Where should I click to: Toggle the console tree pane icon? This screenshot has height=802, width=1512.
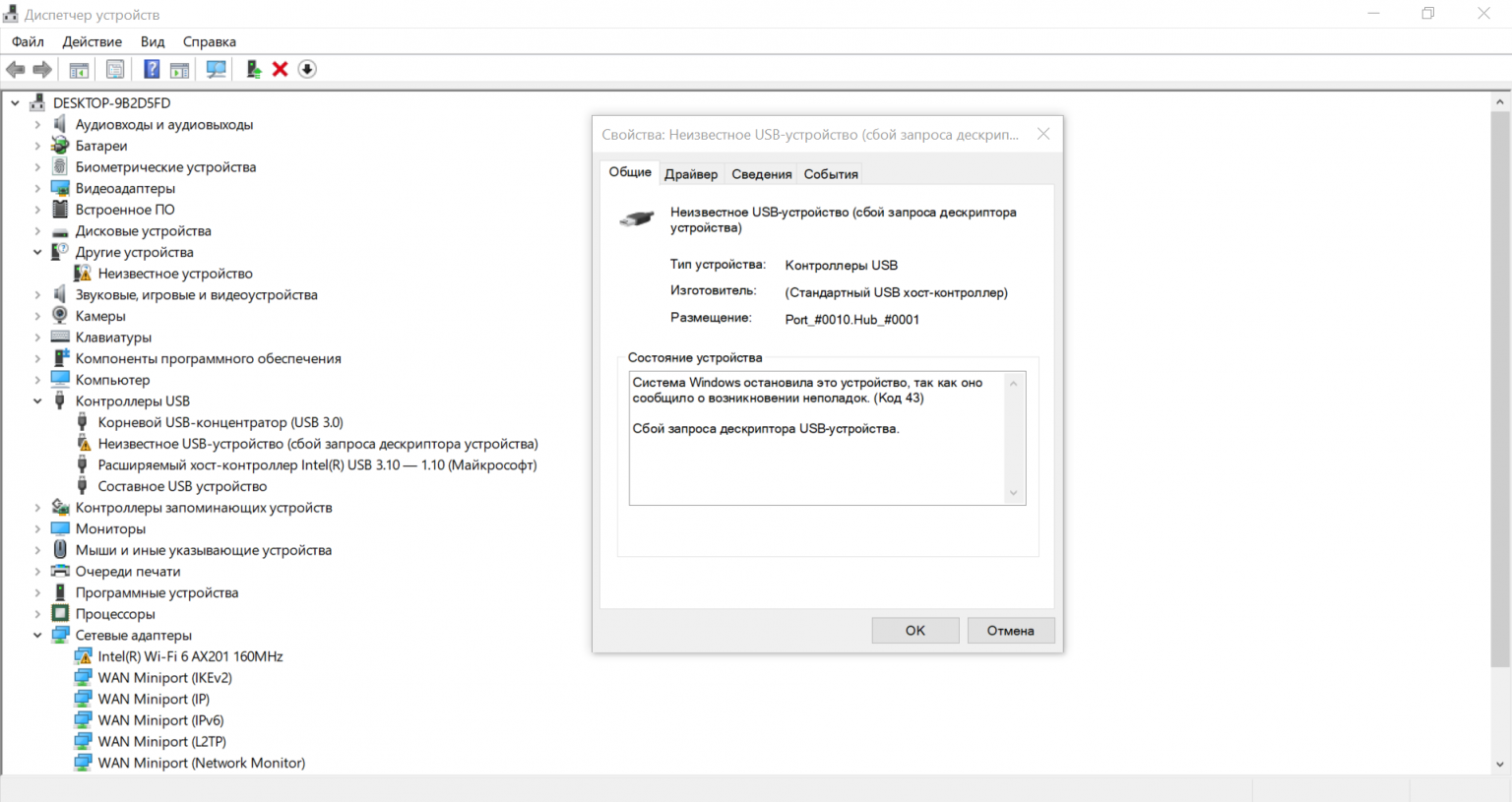pyautogui.click(x=79, y=69)
